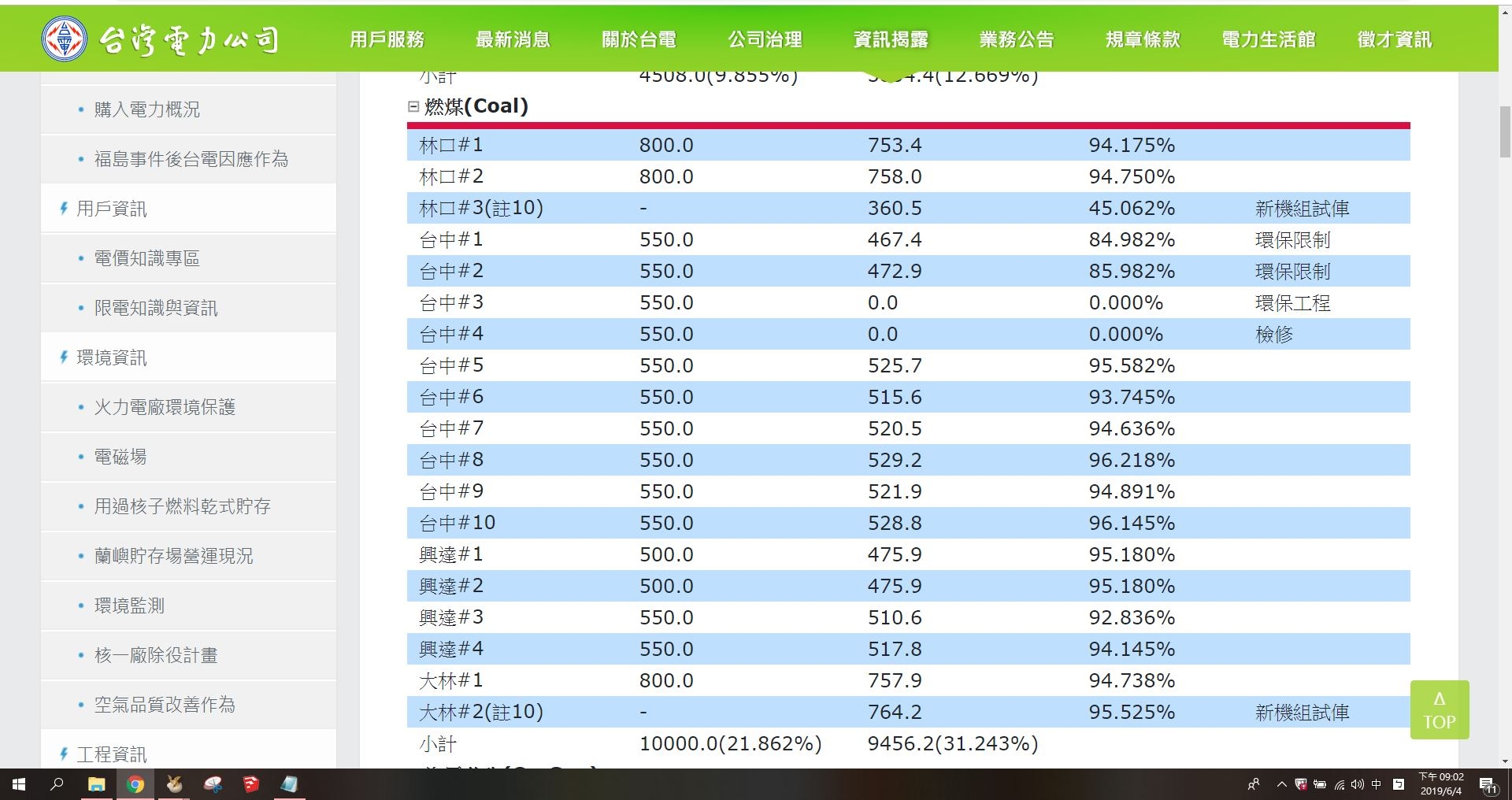Open the 業務公告 menu
1512x800 pixels.
[x=1017, y=39]
